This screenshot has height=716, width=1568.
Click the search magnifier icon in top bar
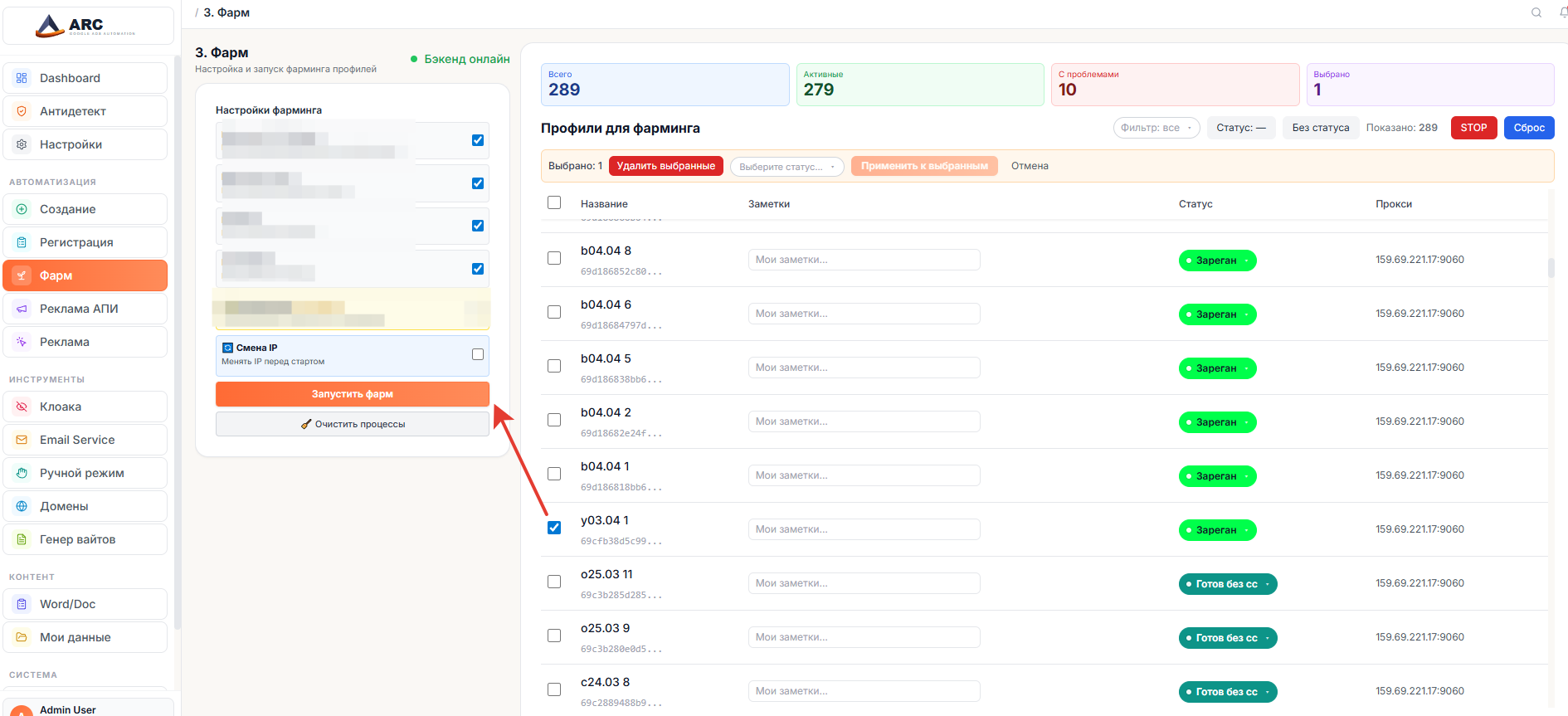1536,12
